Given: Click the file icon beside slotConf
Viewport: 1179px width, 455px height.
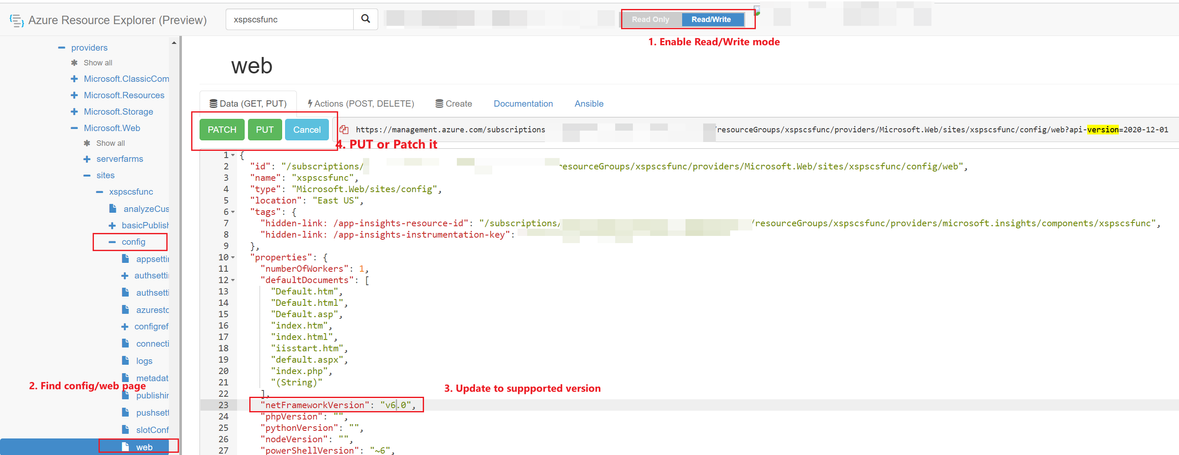Looking at the screenshot, I should point(126,429).
